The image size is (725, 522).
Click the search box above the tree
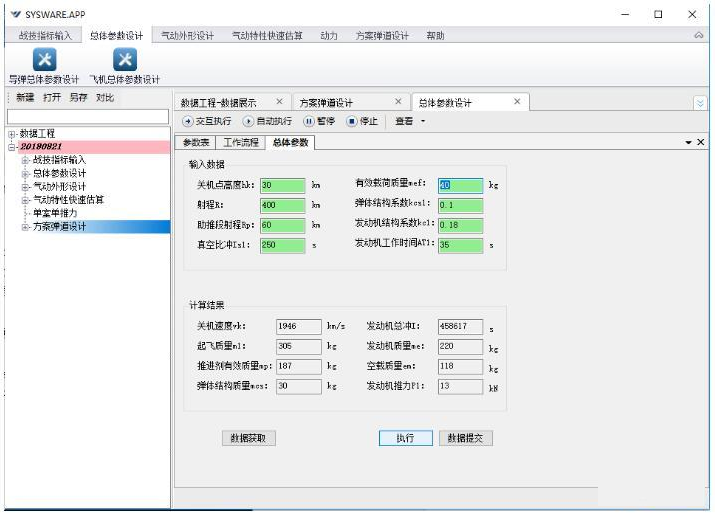pyautogui.click(x=88, y=116)
